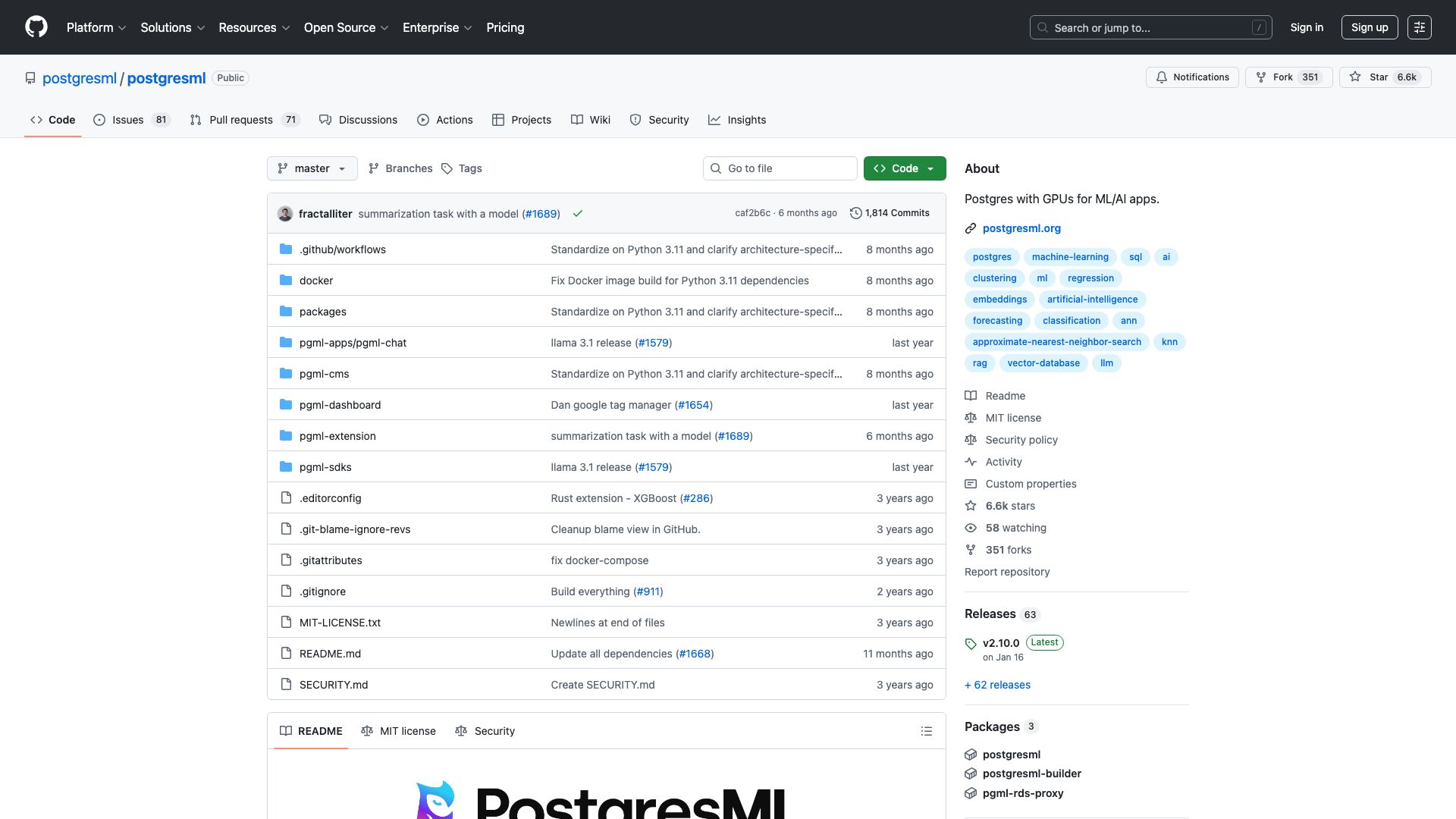Click the release tag icon beside v2.10.0

tap(971, 643)
